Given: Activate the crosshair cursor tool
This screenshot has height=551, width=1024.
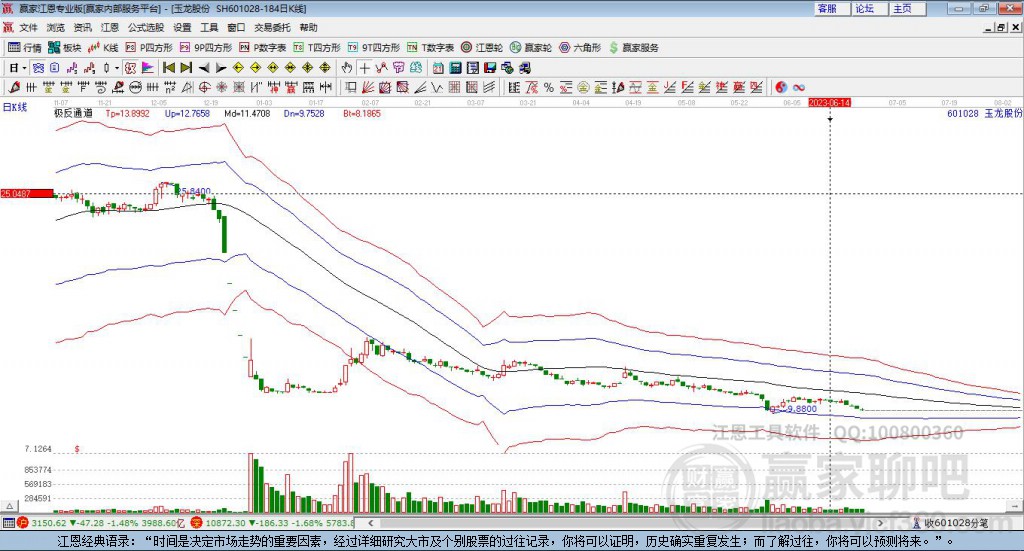Looking at the screenshot, I should click(364, 67).
